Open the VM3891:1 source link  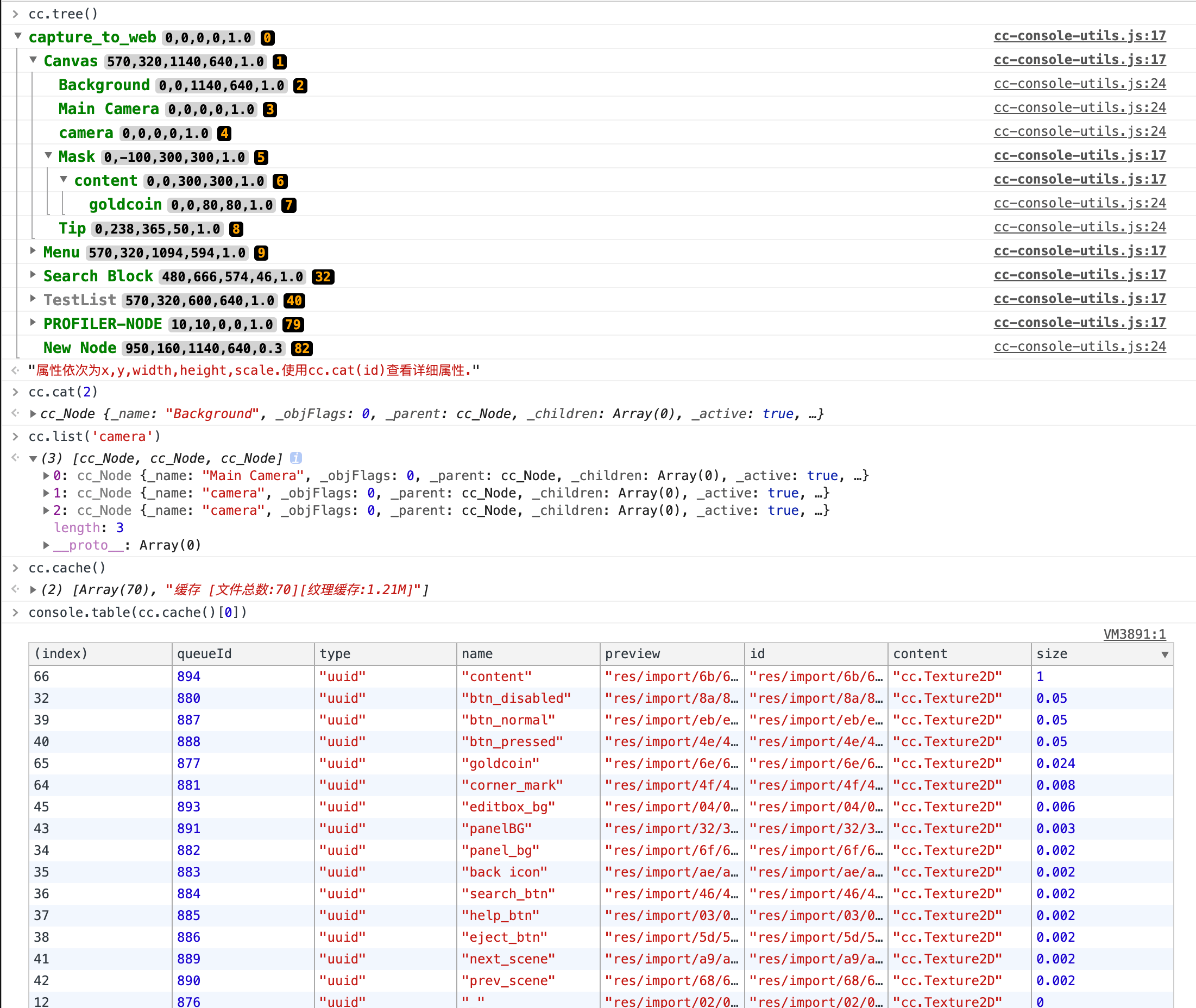pyautogui.click(x=1134, y=634)
